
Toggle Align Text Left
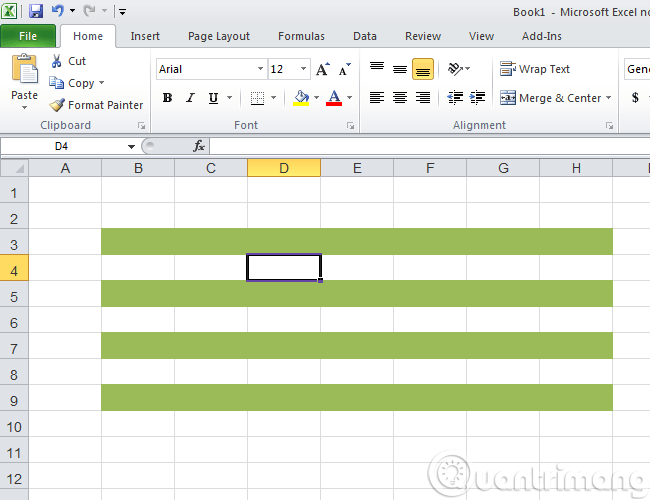point(377,98)
